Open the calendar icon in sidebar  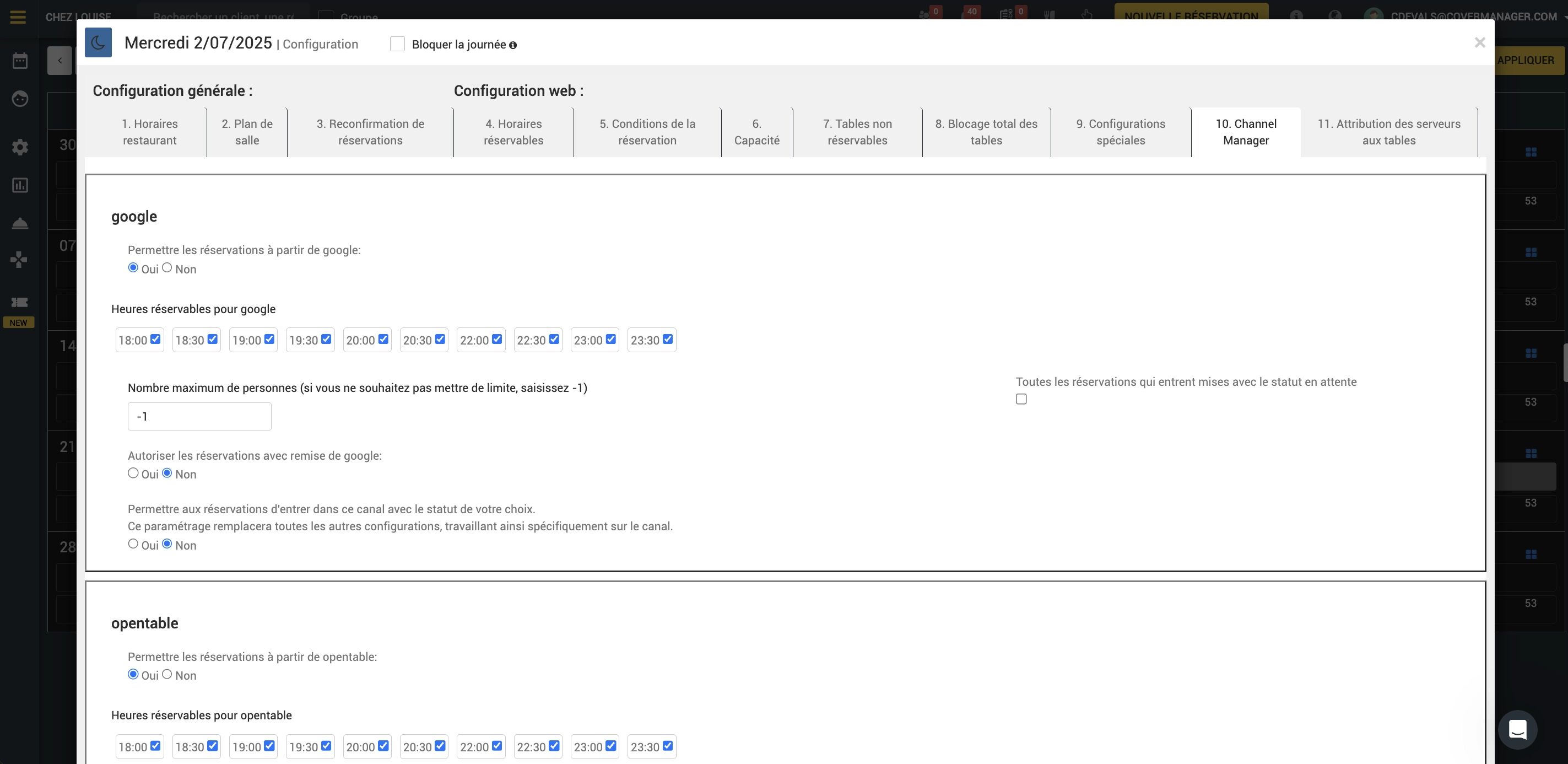(x=20, y=60)
